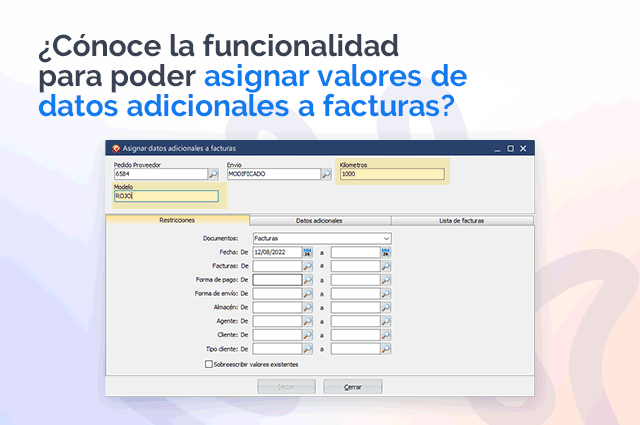Open the Almacén 'De' lookup icon
Screen dimensions: 640x425
pos(308,308)
